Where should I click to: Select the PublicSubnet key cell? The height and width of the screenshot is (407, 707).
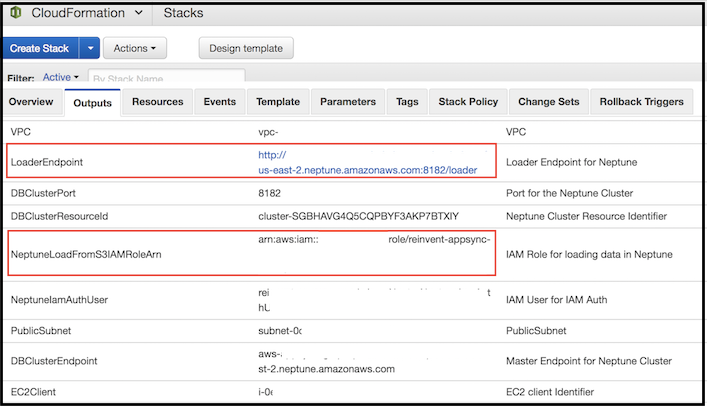[41, 331]
